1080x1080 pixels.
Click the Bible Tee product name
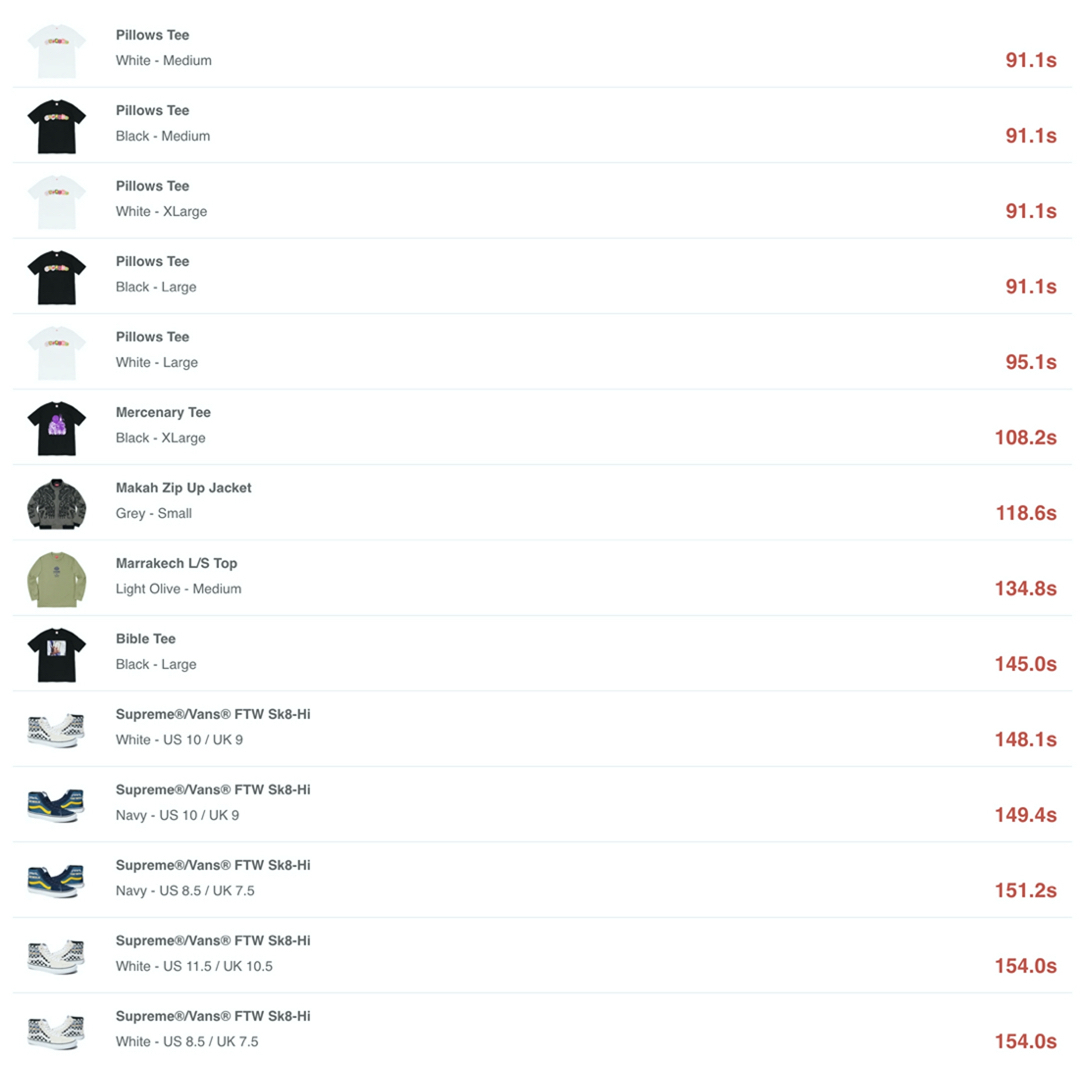coord(145,639)
